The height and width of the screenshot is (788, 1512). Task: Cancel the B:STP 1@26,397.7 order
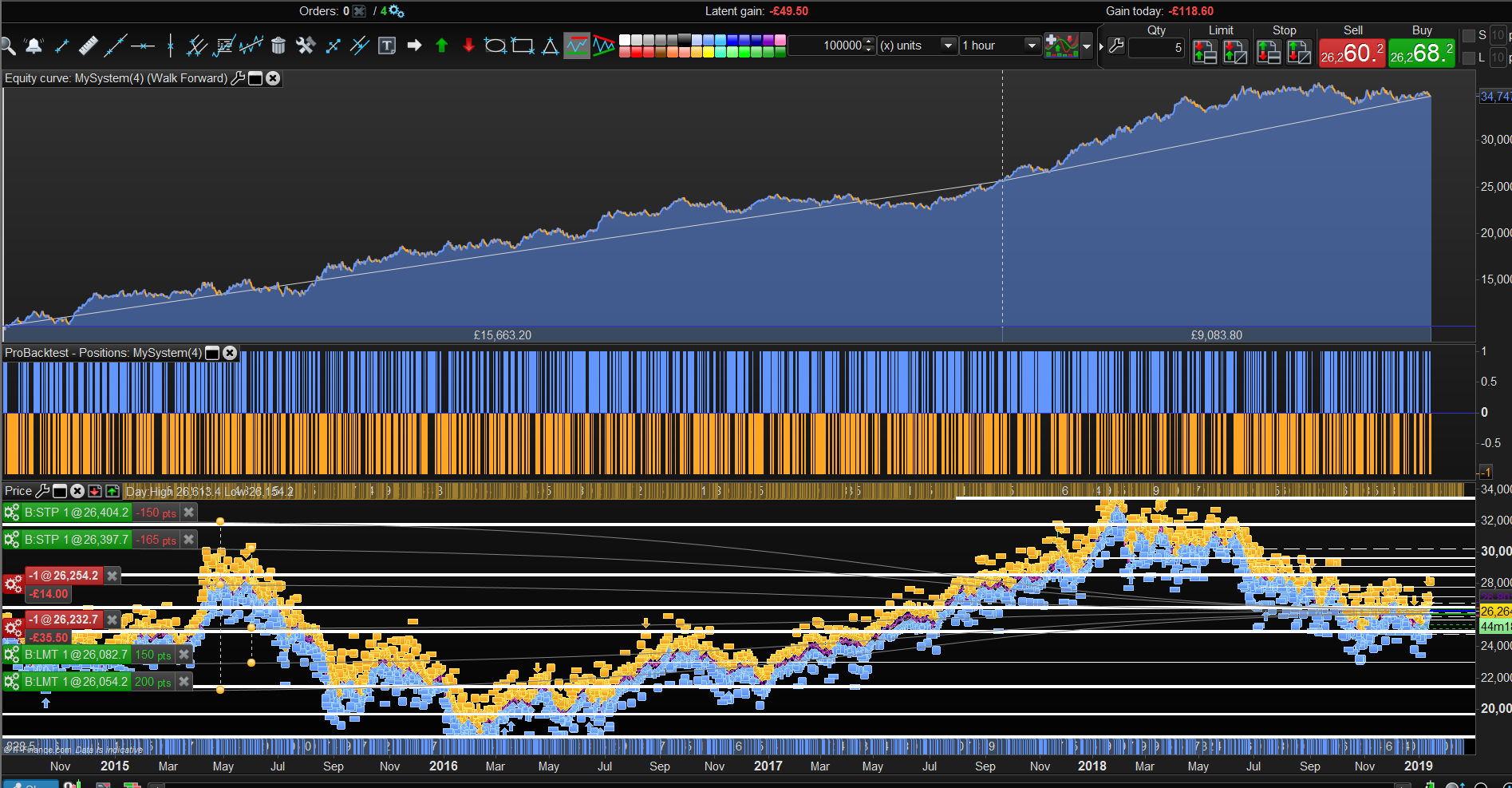point(189,540)
